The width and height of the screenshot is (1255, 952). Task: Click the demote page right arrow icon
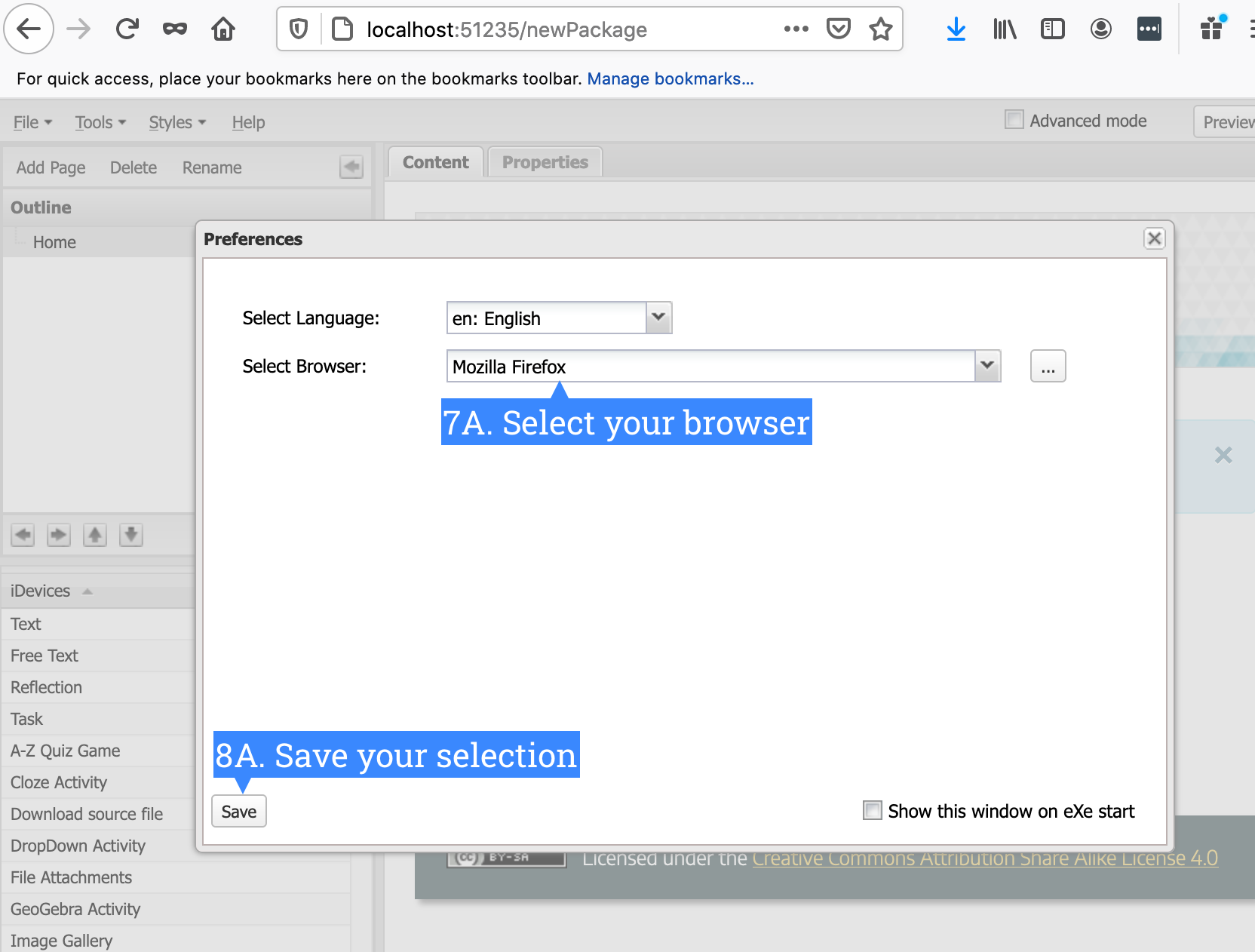click(x=59, y=535)
